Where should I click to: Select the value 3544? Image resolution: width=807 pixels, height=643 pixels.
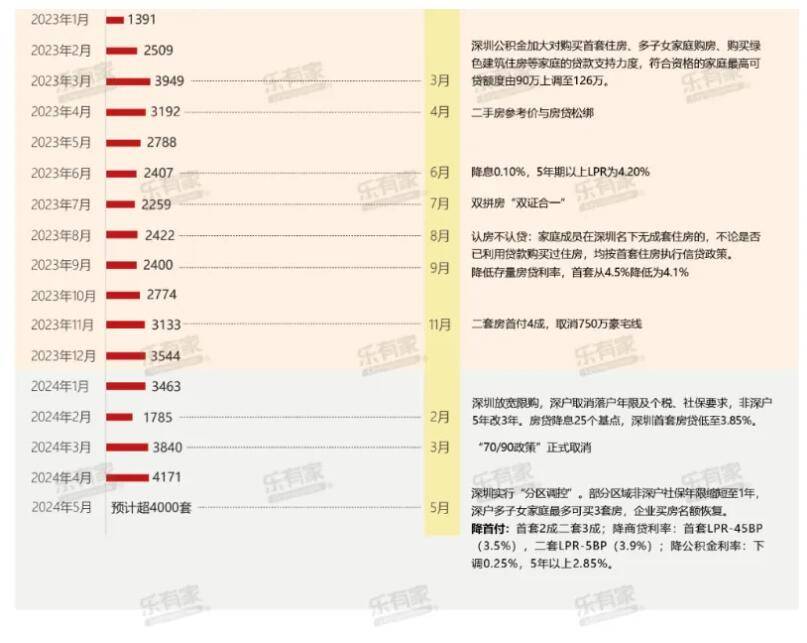(x=165, y=356)
